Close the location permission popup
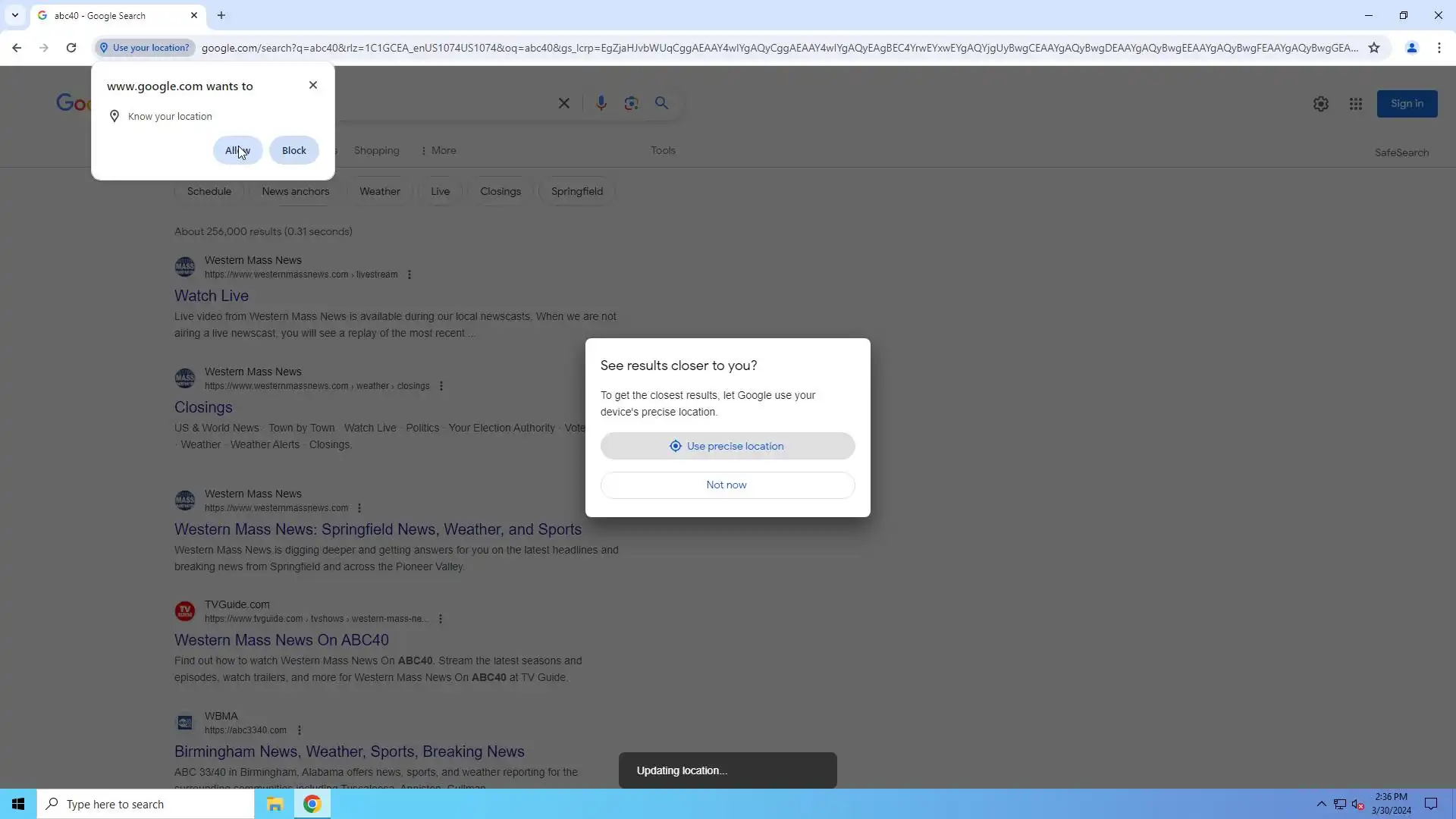Image resolution: width=1456 pixels, height=819 pixels. [x=313, y=85]
